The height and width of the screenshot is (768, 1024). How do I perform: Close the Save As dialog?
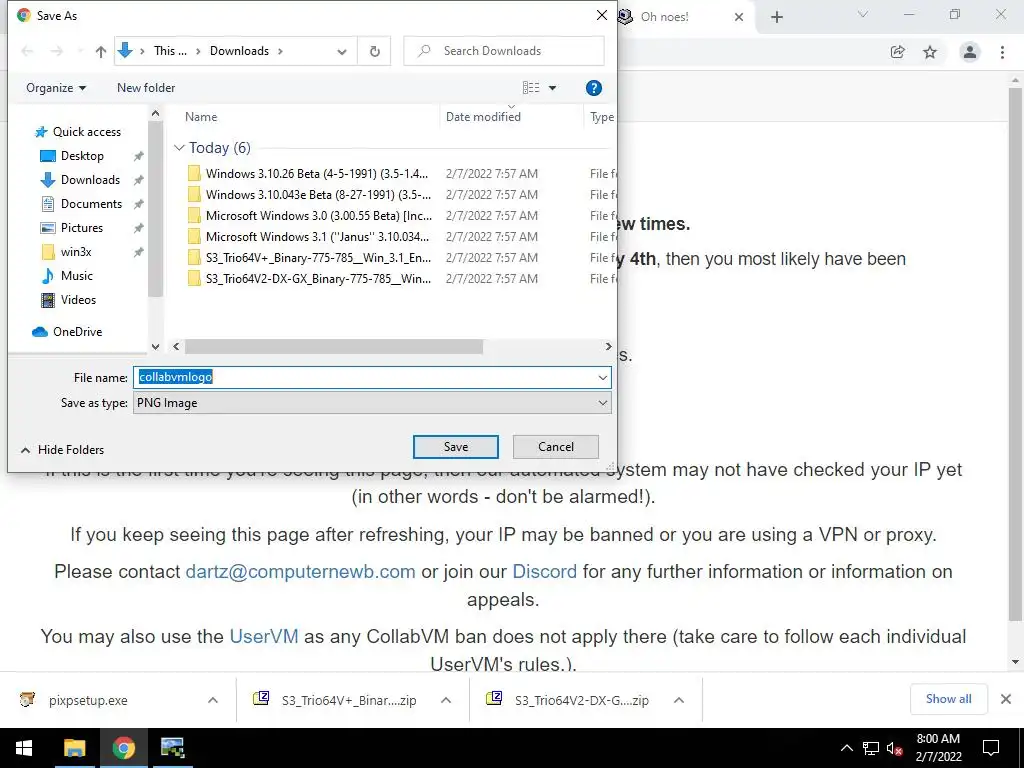pyautogui.click(x=601, y=16)
